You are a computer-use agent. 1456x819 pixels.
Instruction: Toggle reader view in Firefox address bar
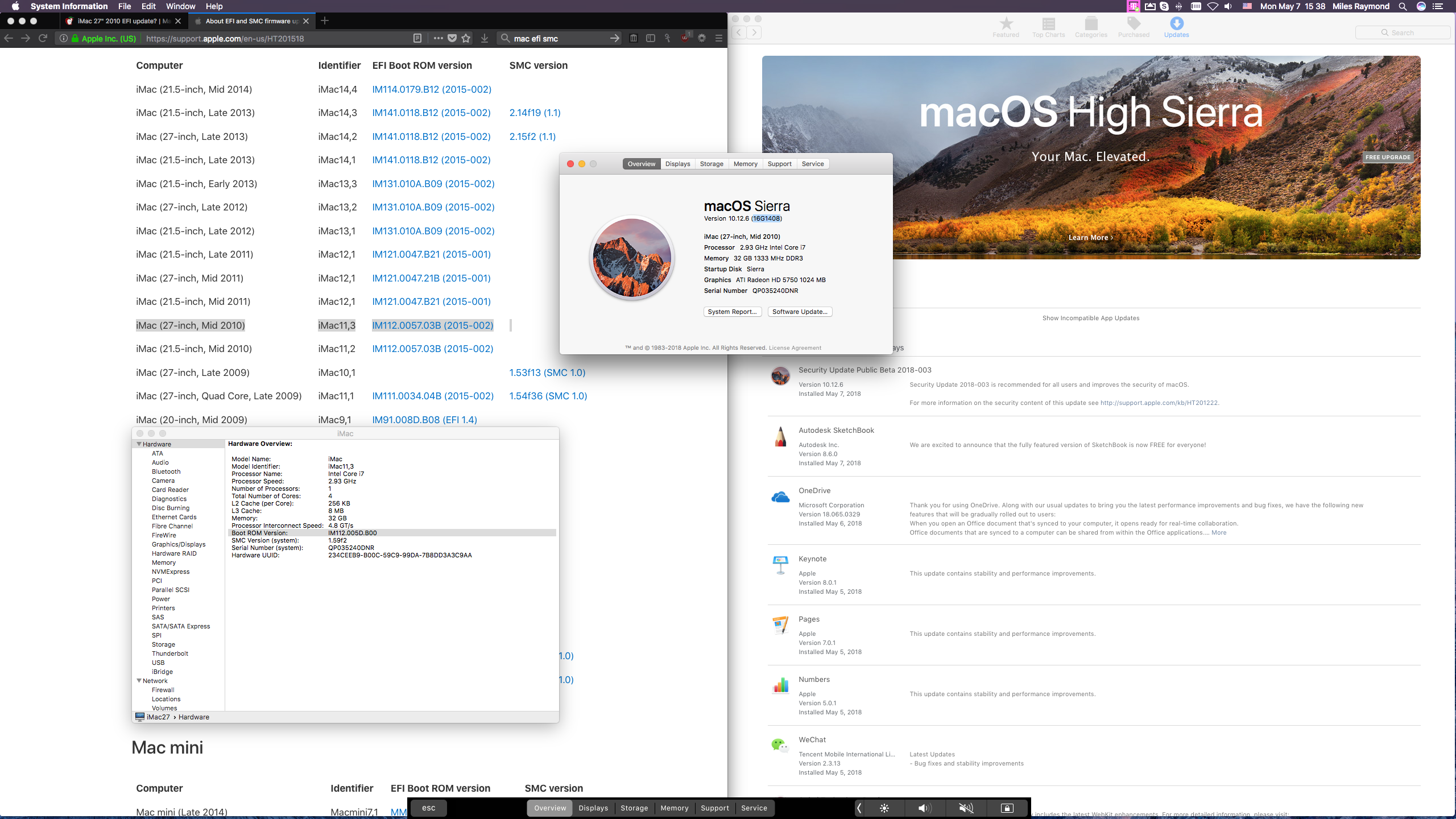tap(417, 38)
